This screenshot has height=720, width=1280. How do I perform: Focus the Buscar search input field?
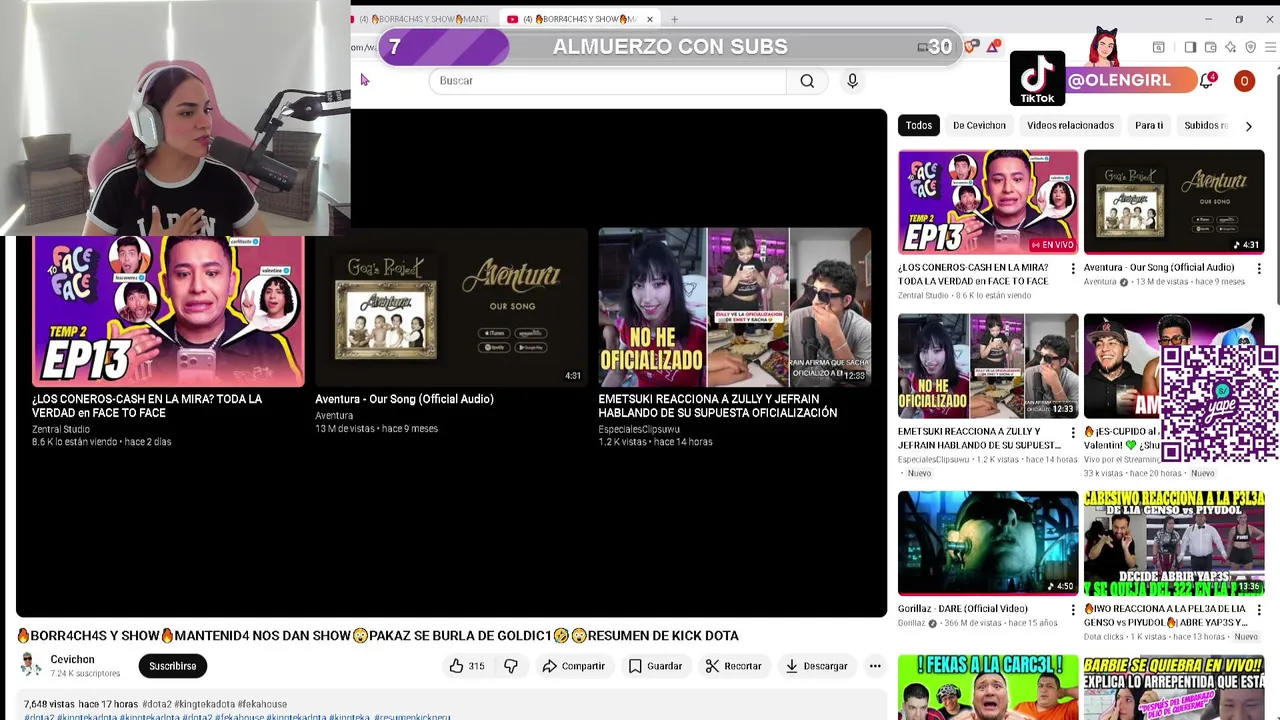point(608,81)
